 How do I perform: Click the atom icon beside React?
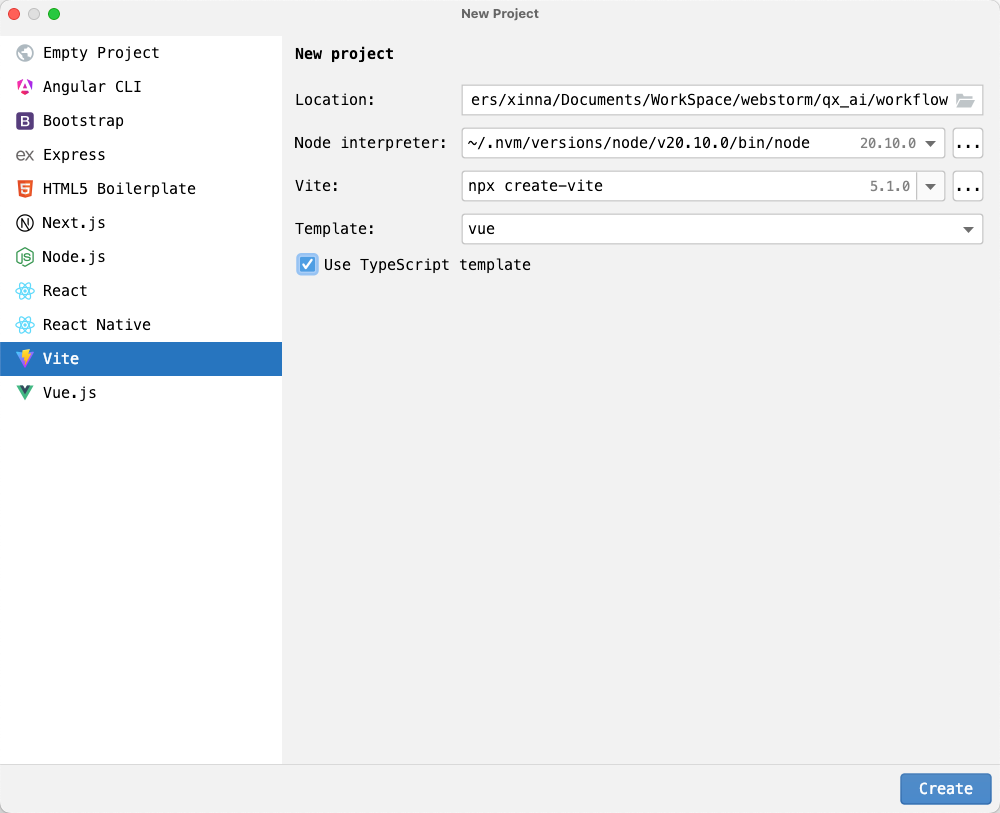tap(25, 291)
